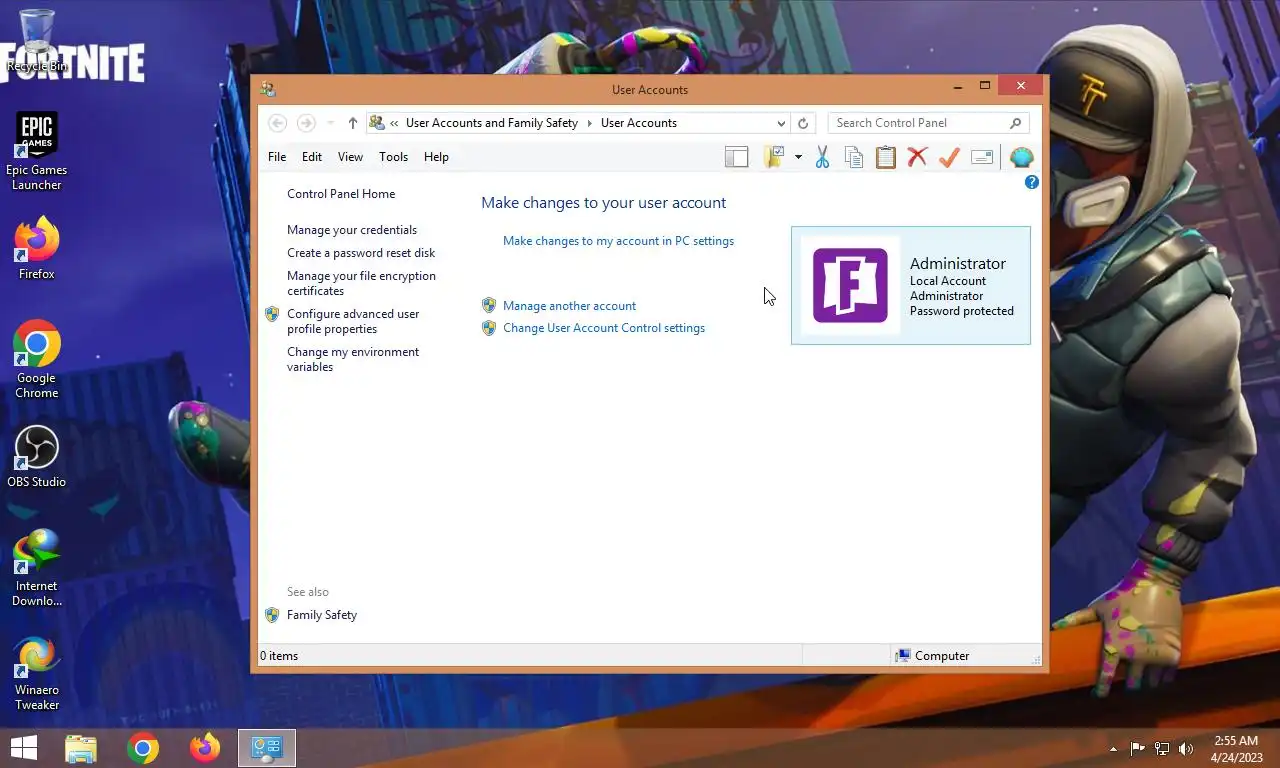Open the recent locations dropdown arrow

click(331, 123)
